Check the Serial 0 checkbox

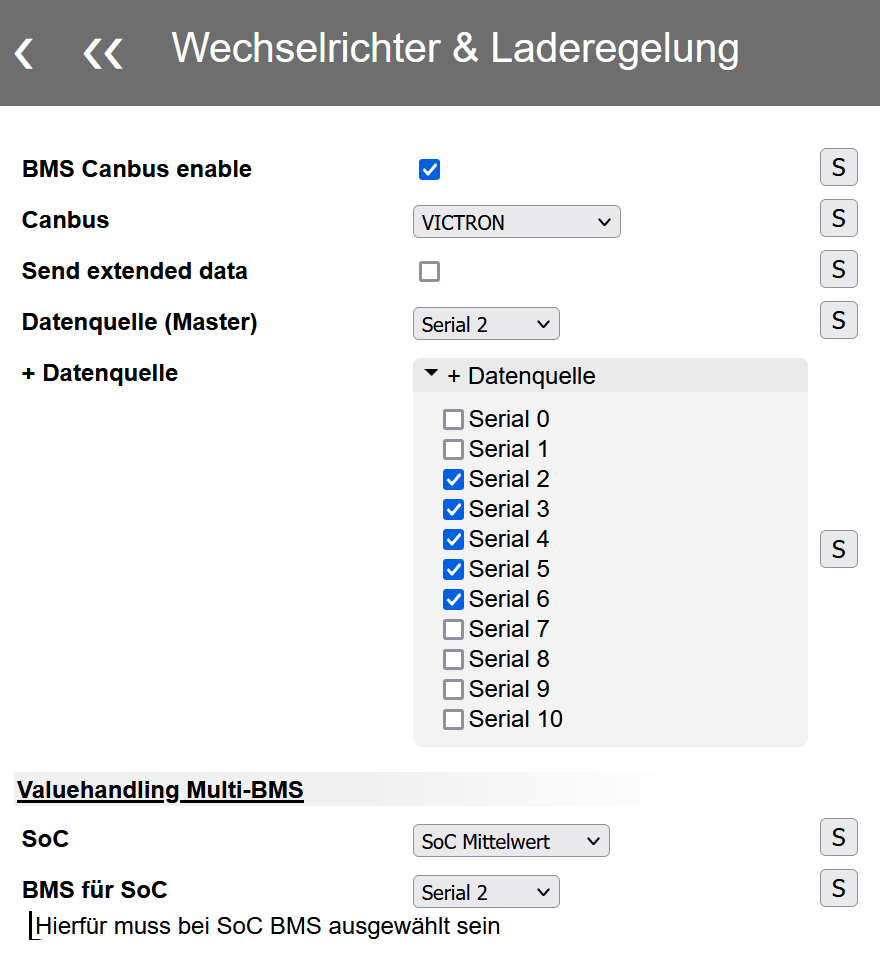pyautogui.click(x=453, y=419)
